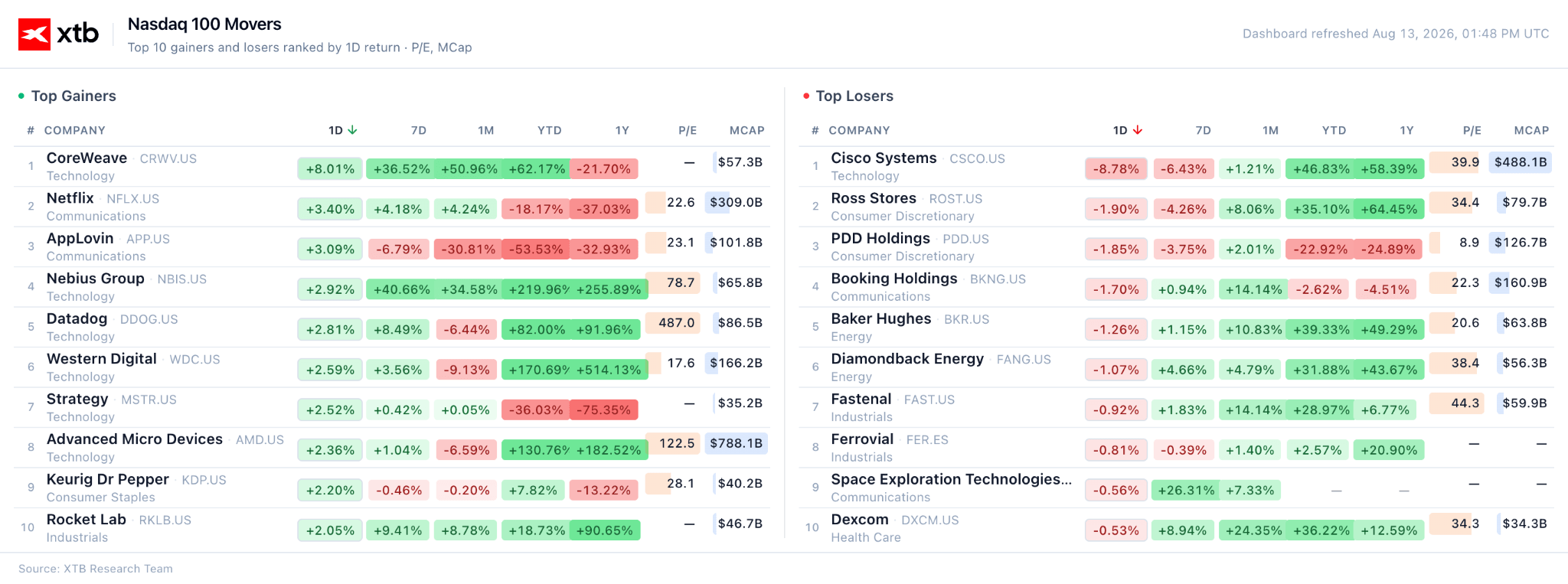1568x584 pixels.
Task: Toggle the 1D sort arrow in Top Losers
Action: (x=1138, y=130)
